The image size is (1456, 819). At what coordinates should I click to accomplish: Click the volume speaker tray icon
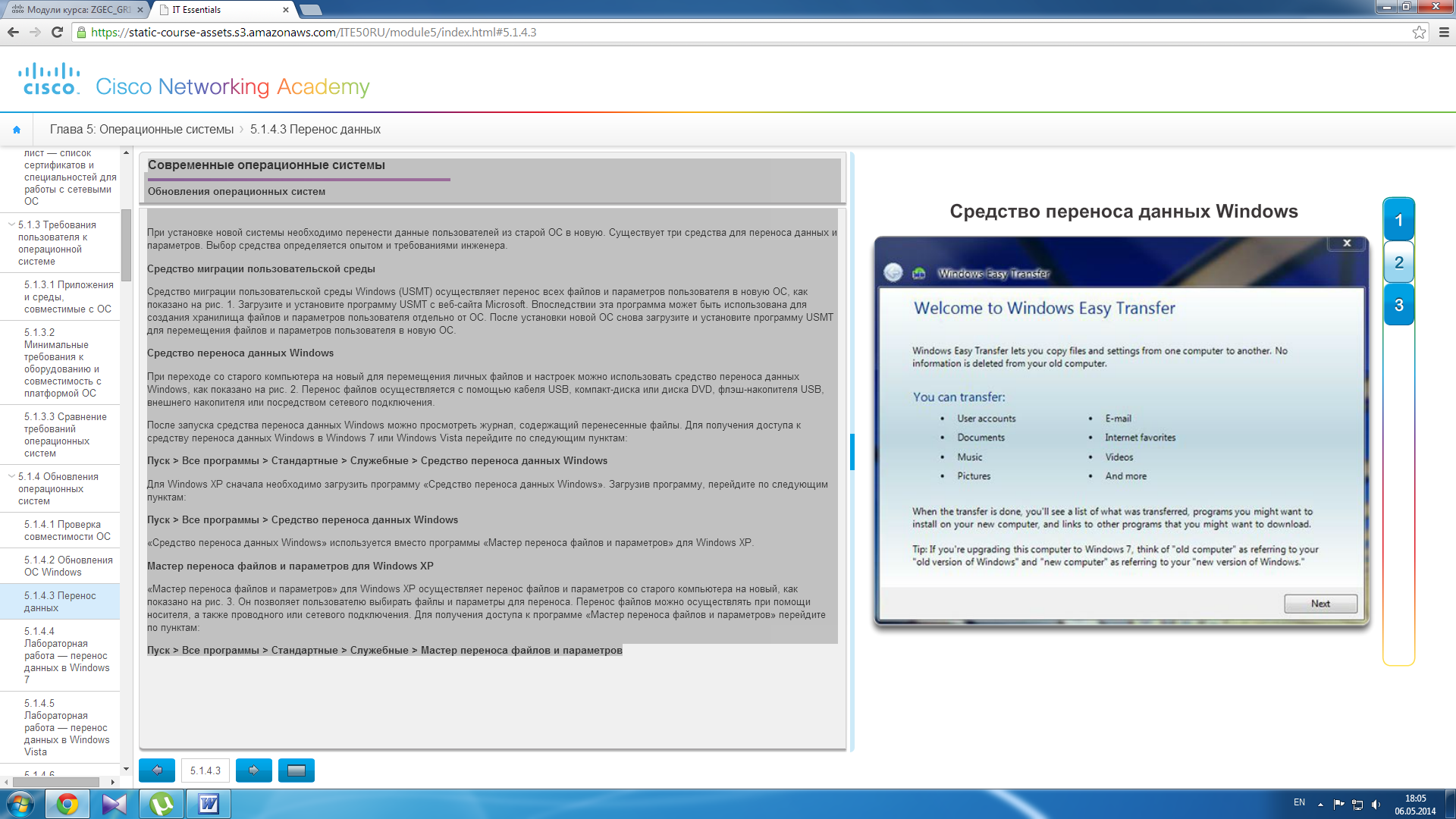point(1376,805)
